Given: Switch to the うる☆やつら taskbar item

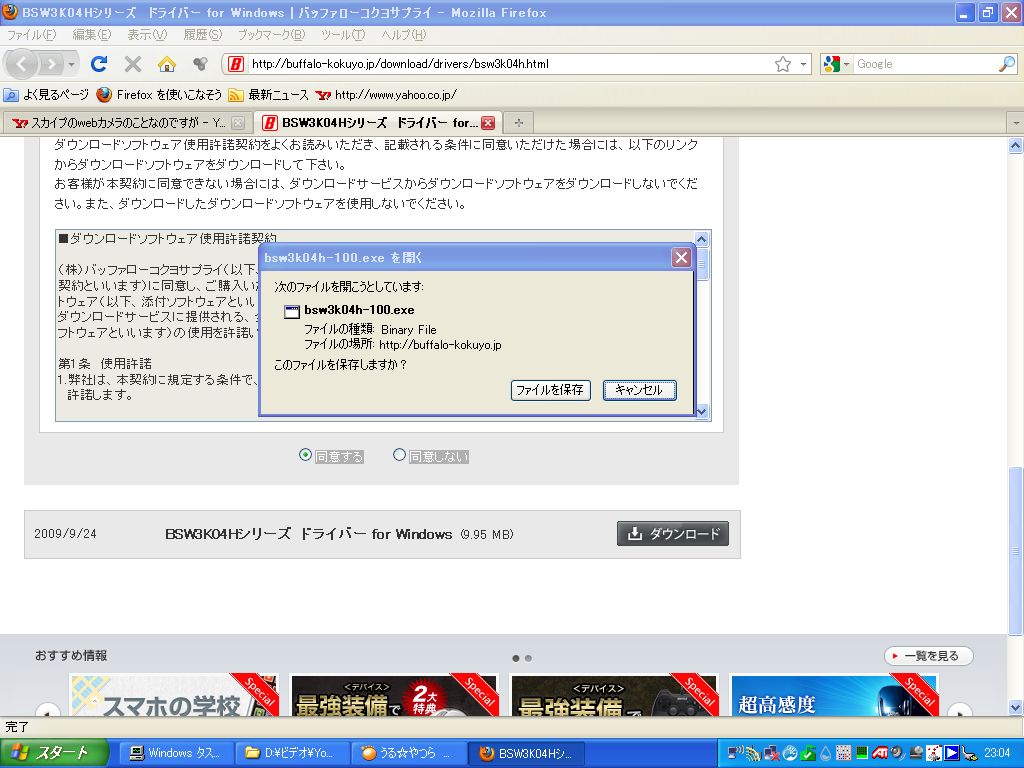Looking at the screenshot, I should coord(409,753).
